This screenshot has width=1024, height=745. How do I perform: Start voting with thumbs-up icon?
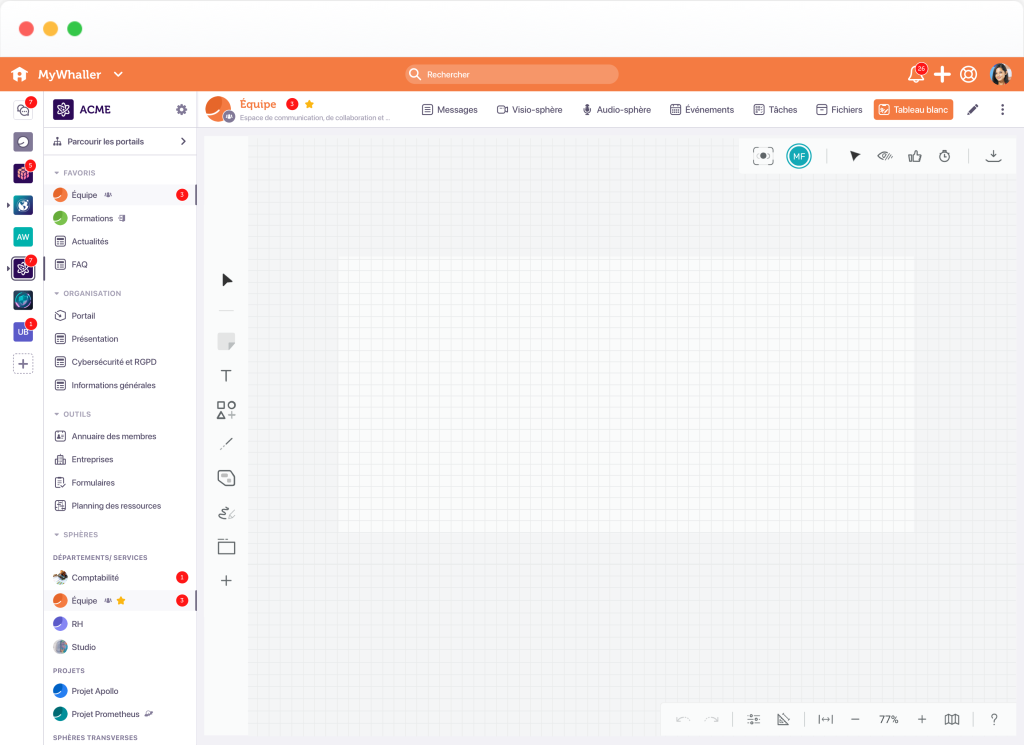915,156
